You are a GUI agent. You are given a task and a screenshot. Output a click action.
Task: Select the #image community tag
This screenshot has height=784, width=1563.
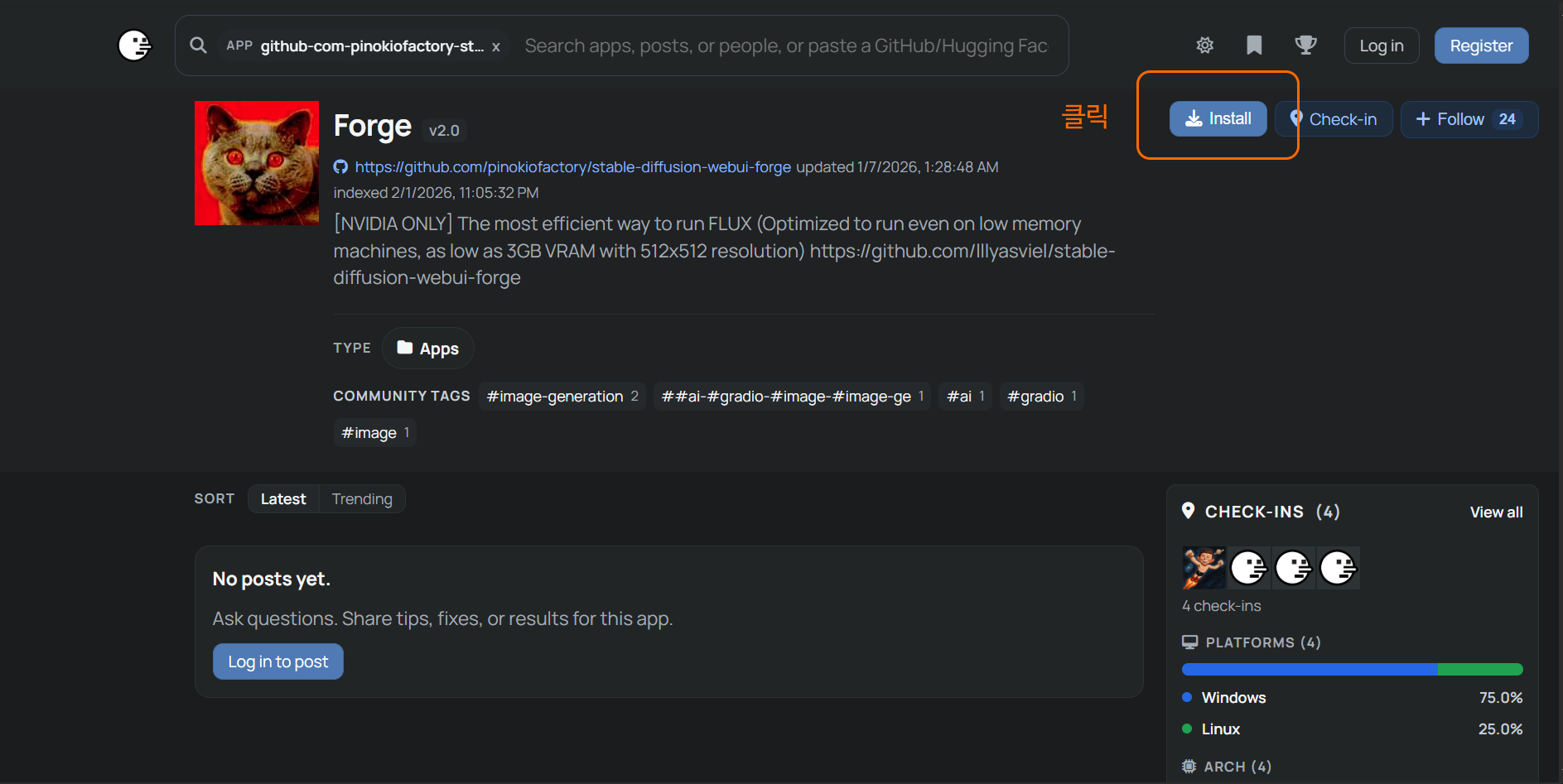pos(375,433)
